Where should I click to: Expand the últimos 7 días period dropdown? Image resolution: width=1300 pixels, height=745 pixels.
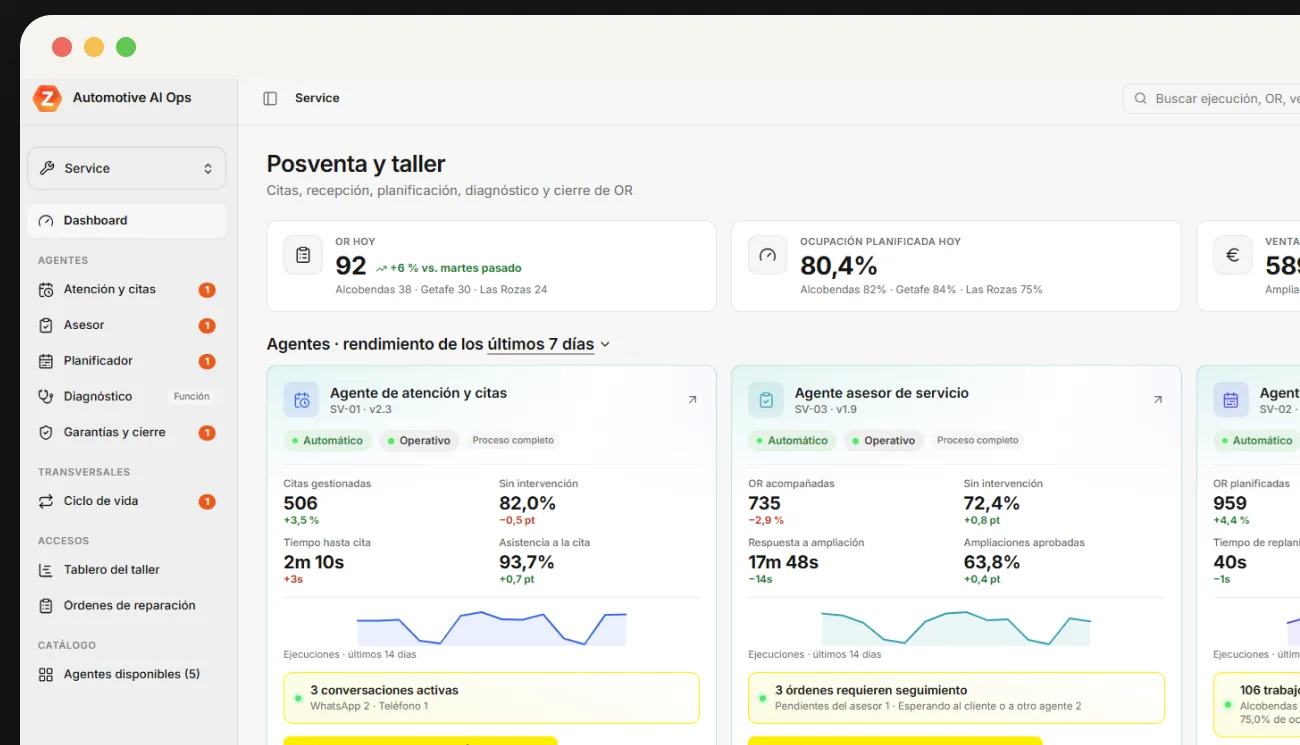549,344
